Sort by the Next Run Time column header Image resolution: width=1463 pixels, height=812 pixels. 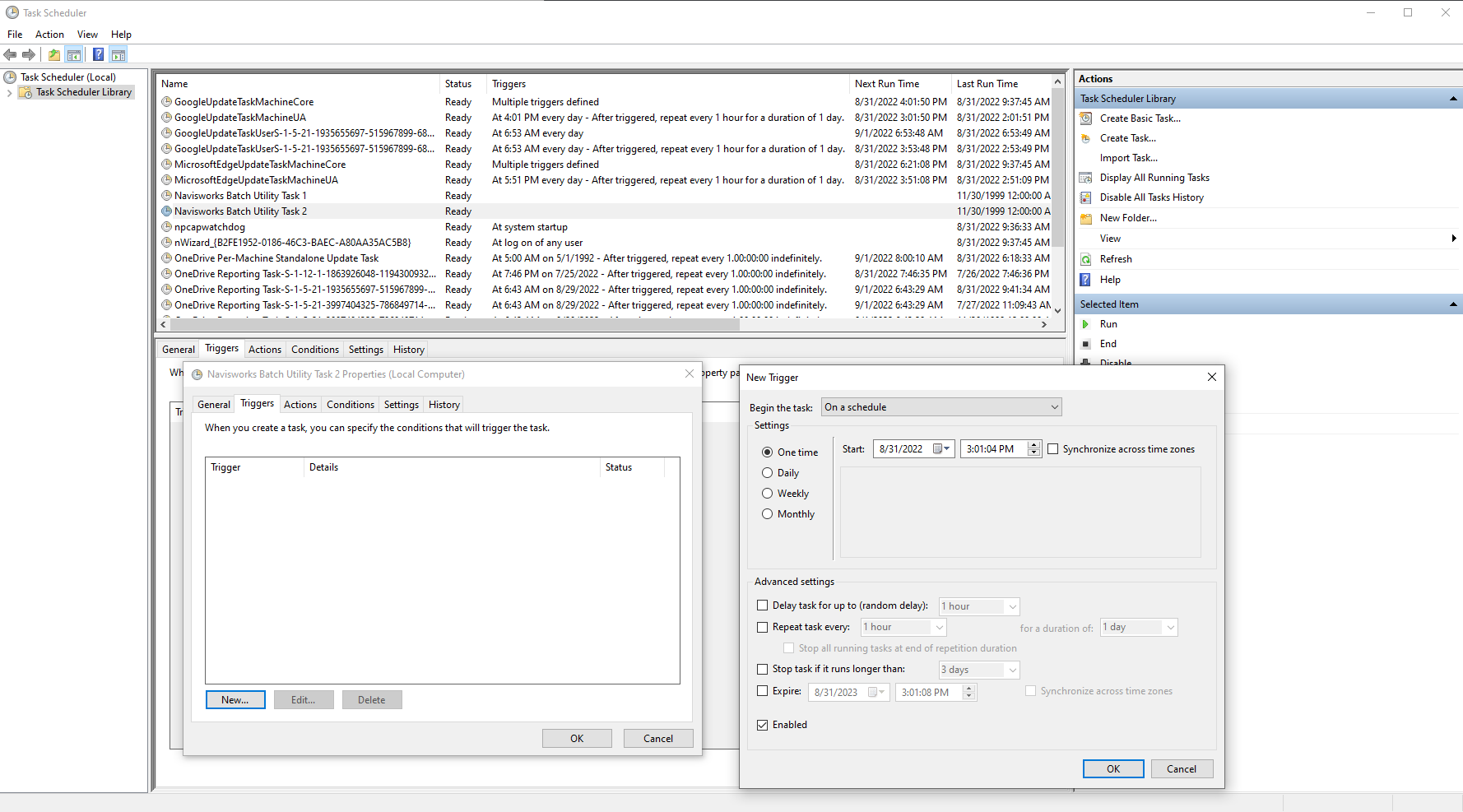pyautogui.click(x=900, y=84)
